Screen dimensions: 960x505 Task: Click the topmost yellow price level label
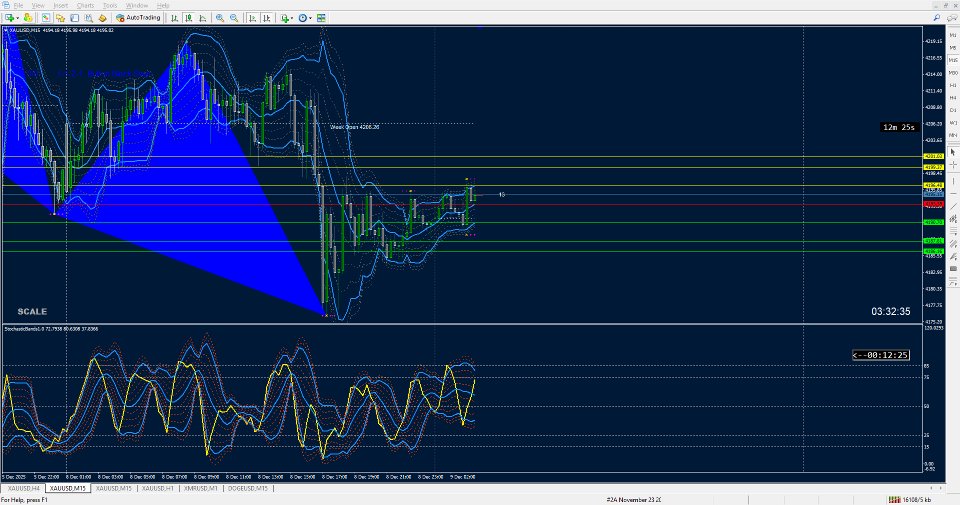(x=934, y=156)
